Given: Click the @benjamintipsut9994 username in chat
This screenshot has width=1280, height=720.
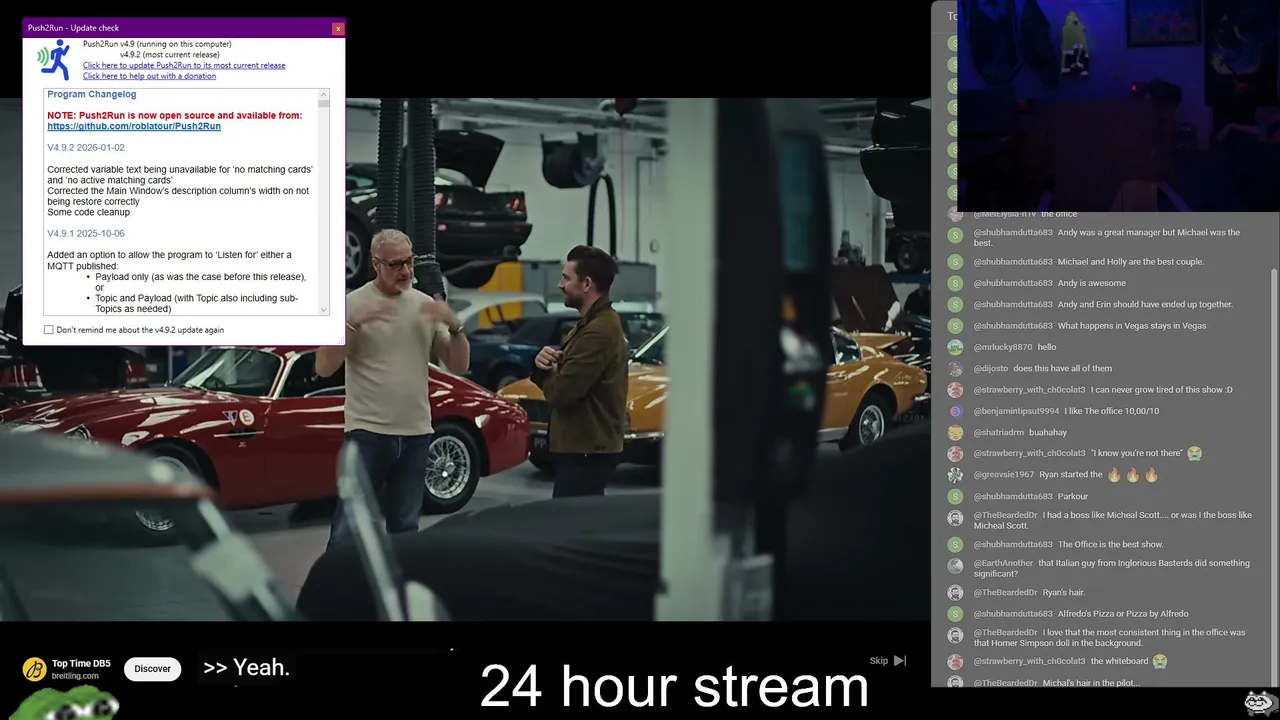Looking at the screenshot, I should tap(1016, 411).
